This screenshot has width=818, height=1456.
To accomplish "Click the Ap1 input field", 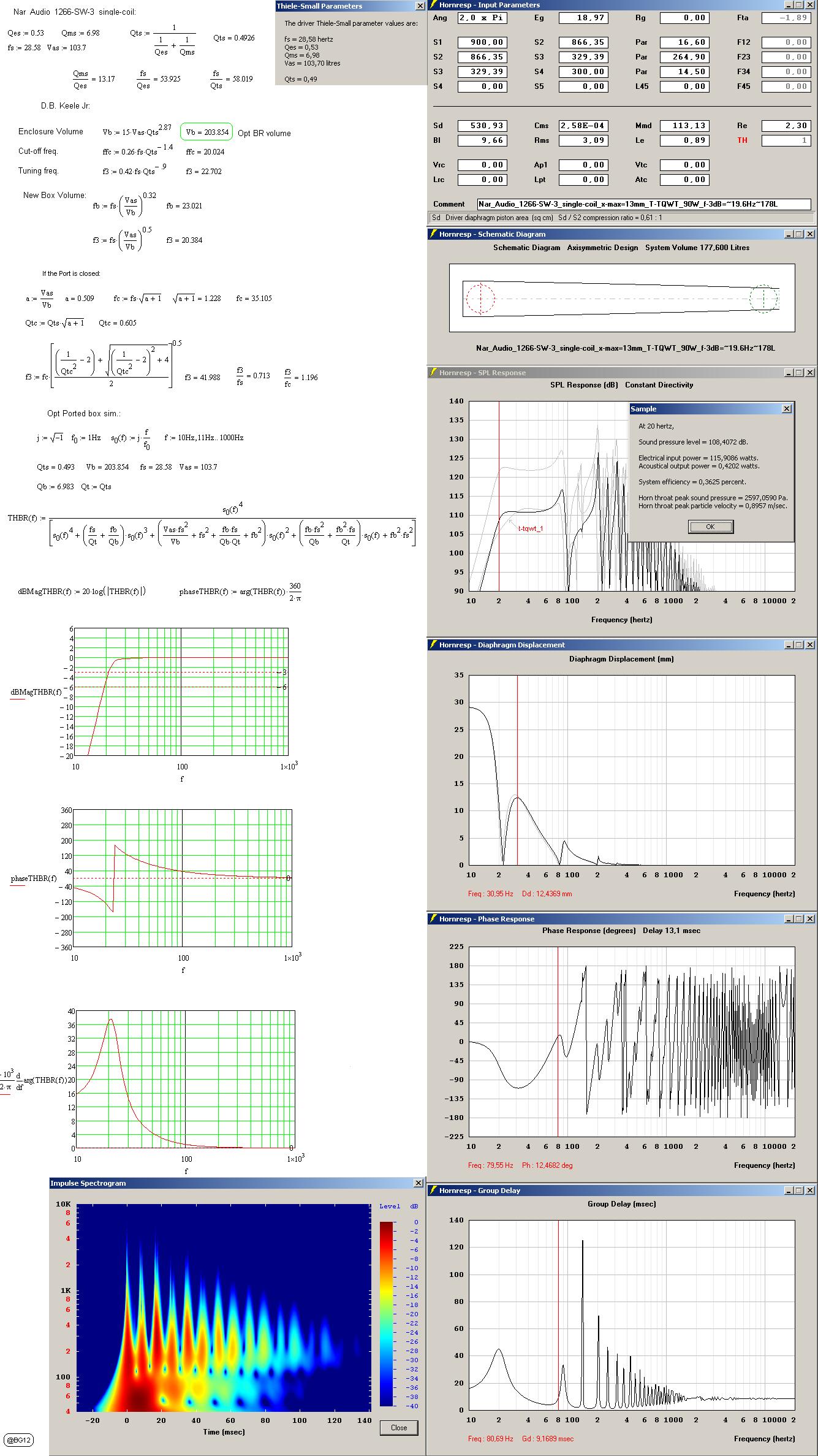I will 583,165.
